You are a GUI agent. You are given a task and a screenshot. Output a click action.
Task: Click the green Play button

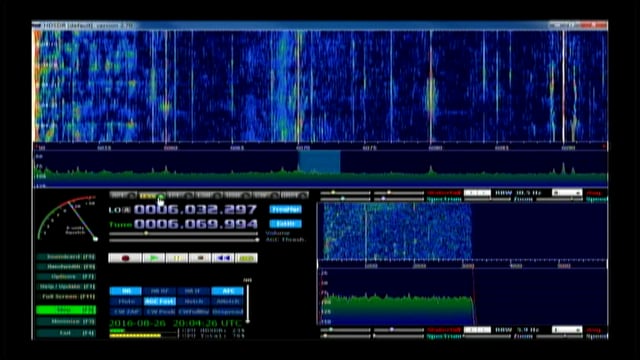(x=154, y=258)
